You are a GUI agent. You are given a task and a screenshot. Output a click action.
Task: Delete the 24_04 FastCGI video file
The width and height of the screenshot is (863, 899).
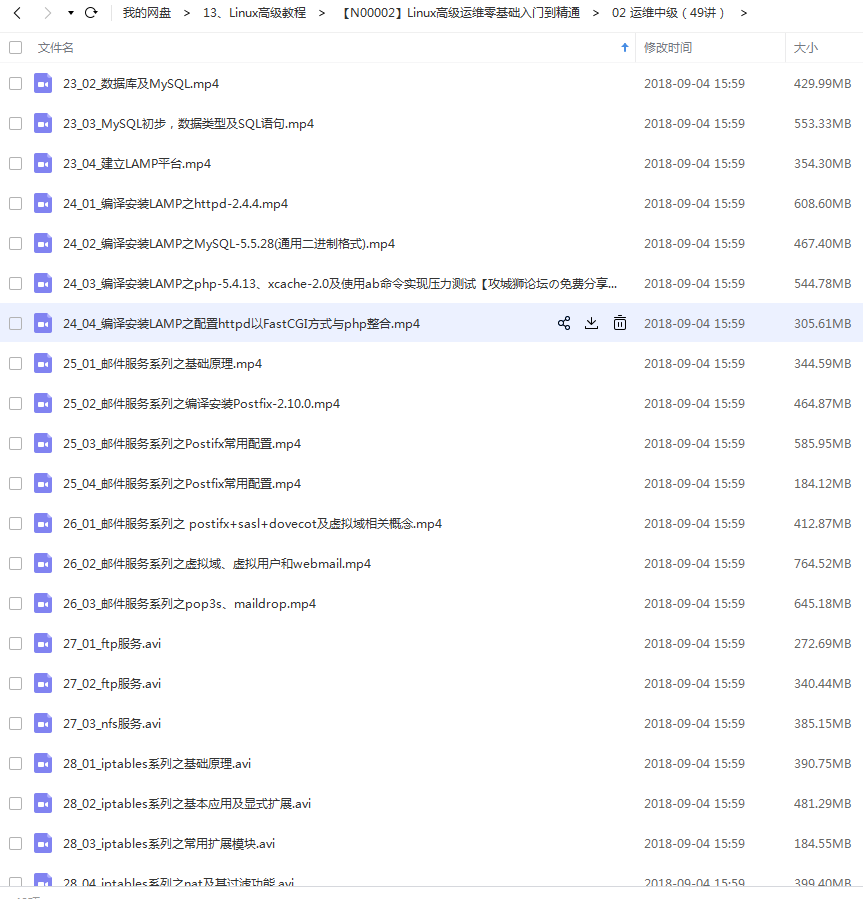coord(619,323)
